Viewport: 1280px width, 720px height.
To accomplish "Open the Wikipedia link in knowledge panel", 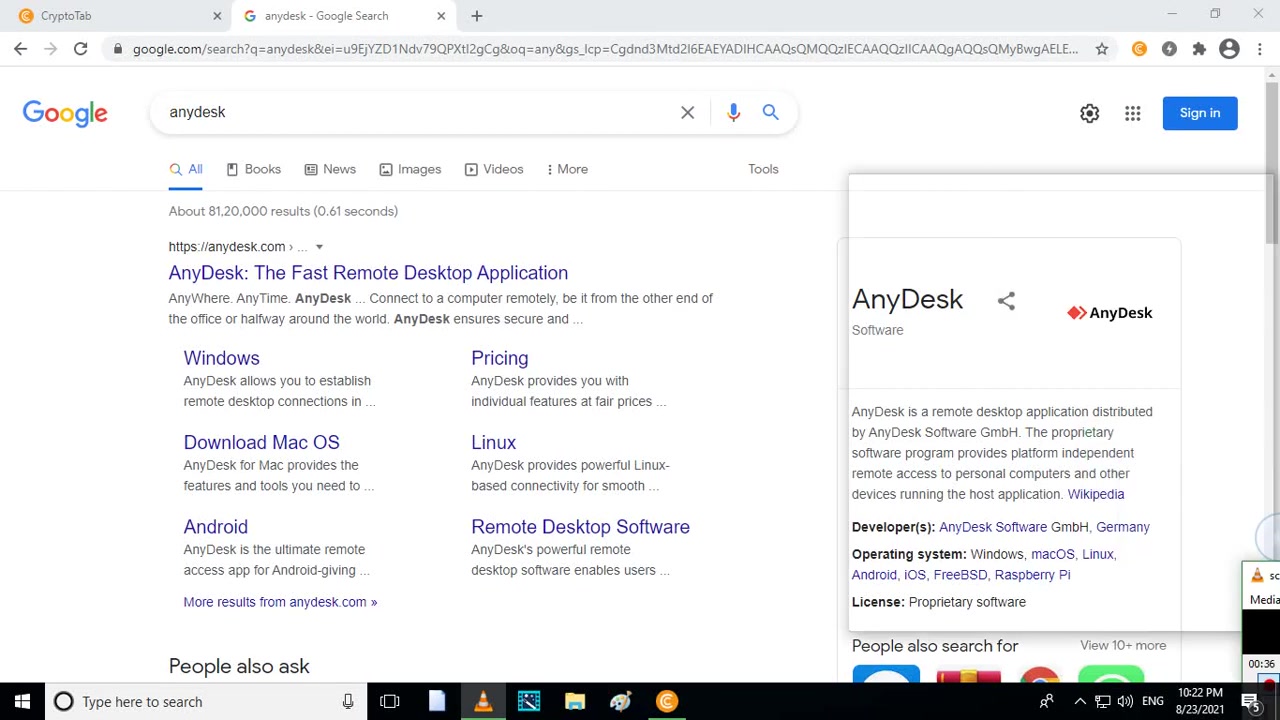I will coord(1096,494).
